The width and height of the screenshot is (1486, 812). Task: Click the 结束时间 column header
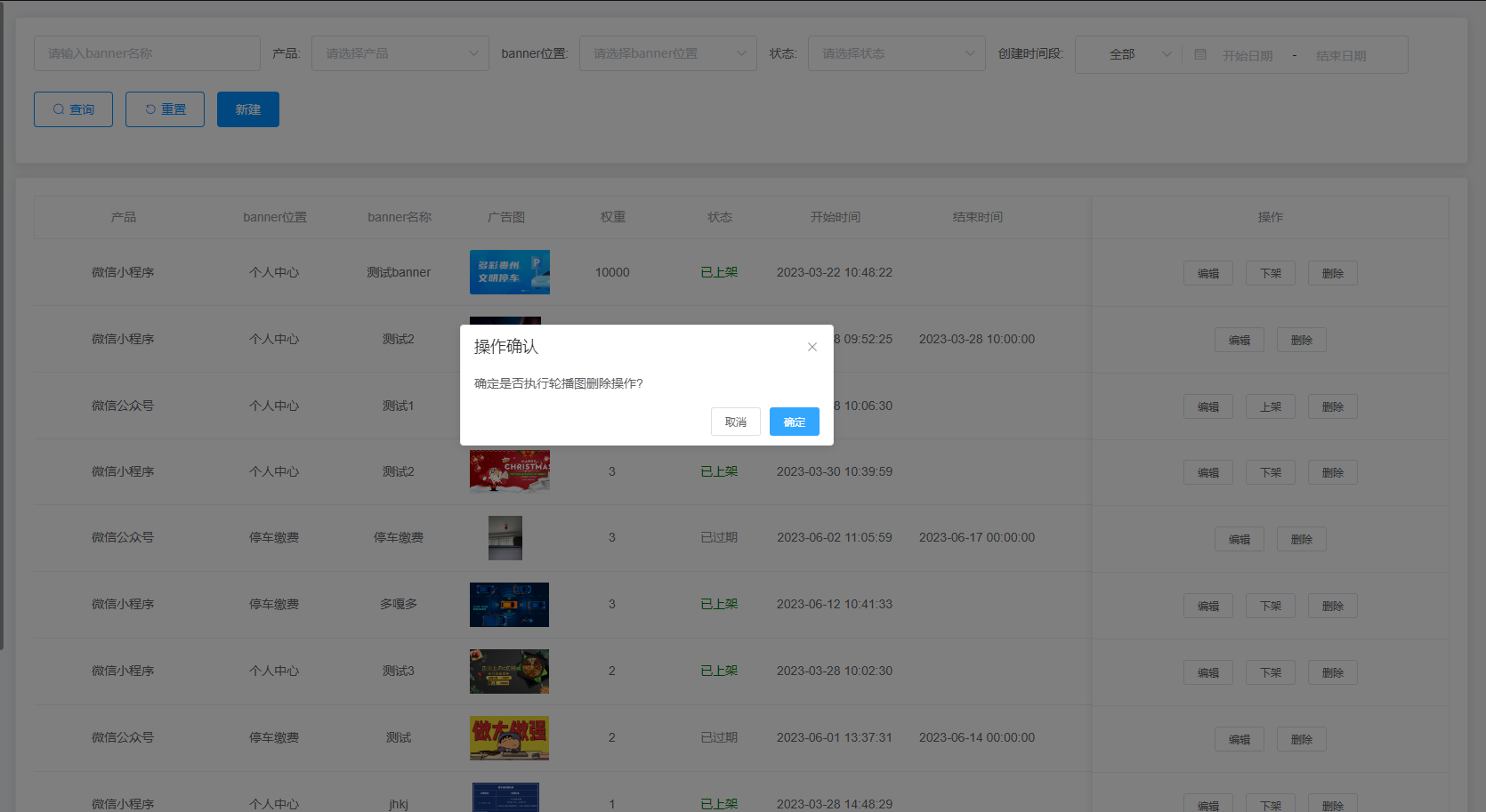click(x=977, y=217)
